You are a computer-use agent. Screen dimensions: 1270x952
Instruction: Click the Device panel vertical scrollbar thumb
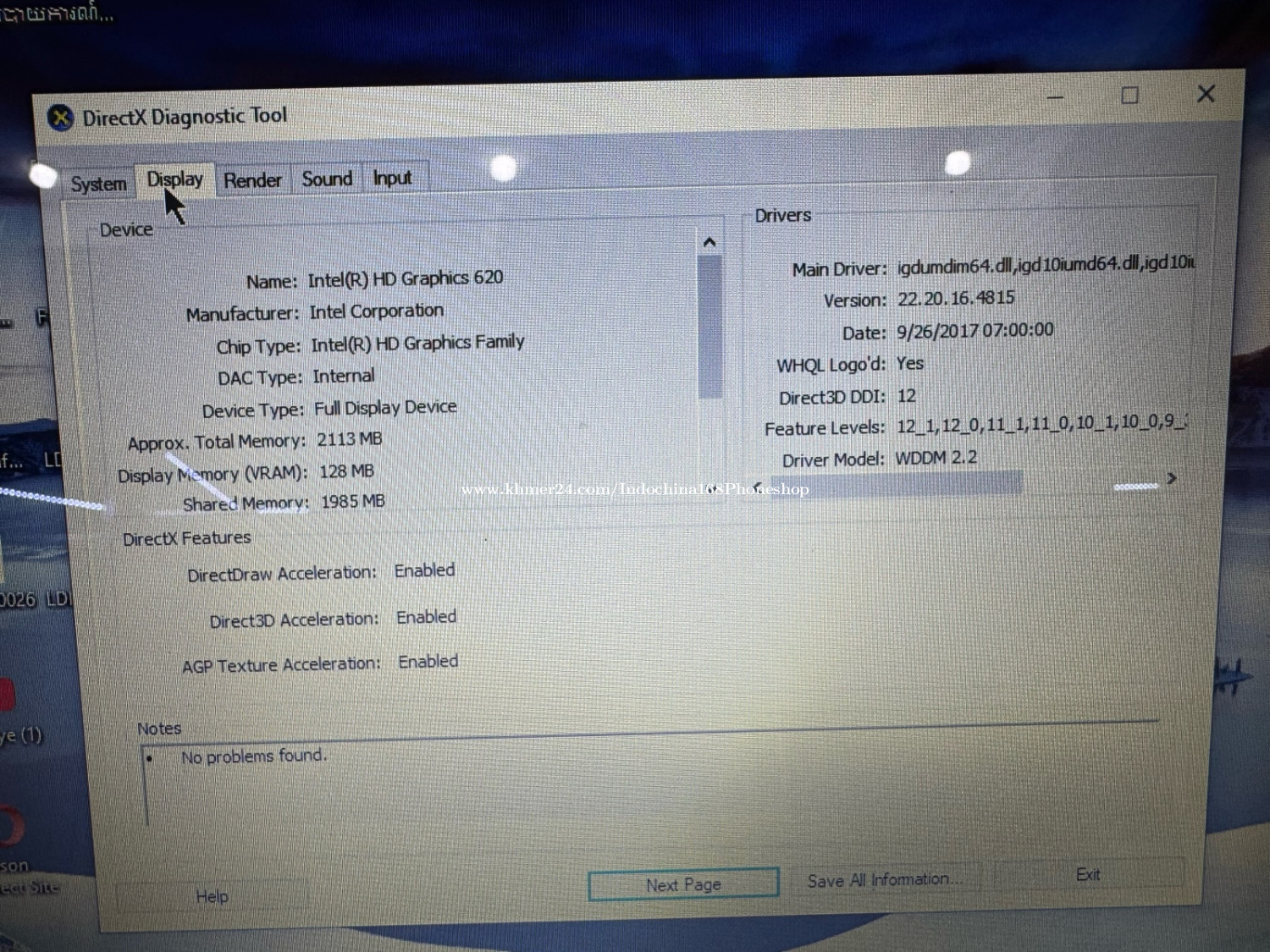(x=710, y=327)
